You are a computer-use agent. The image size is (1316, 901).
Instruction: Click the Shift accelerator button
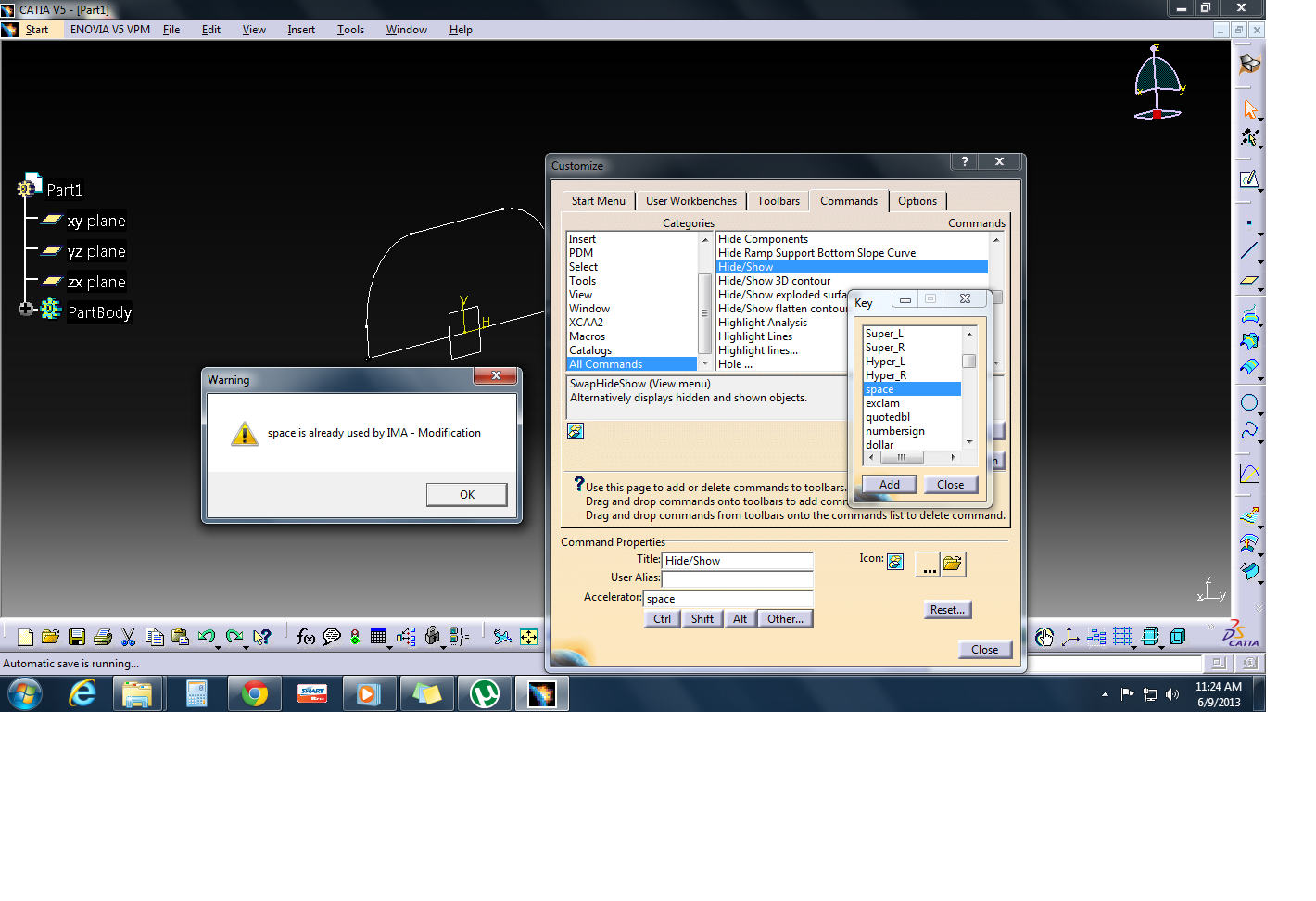702,619
